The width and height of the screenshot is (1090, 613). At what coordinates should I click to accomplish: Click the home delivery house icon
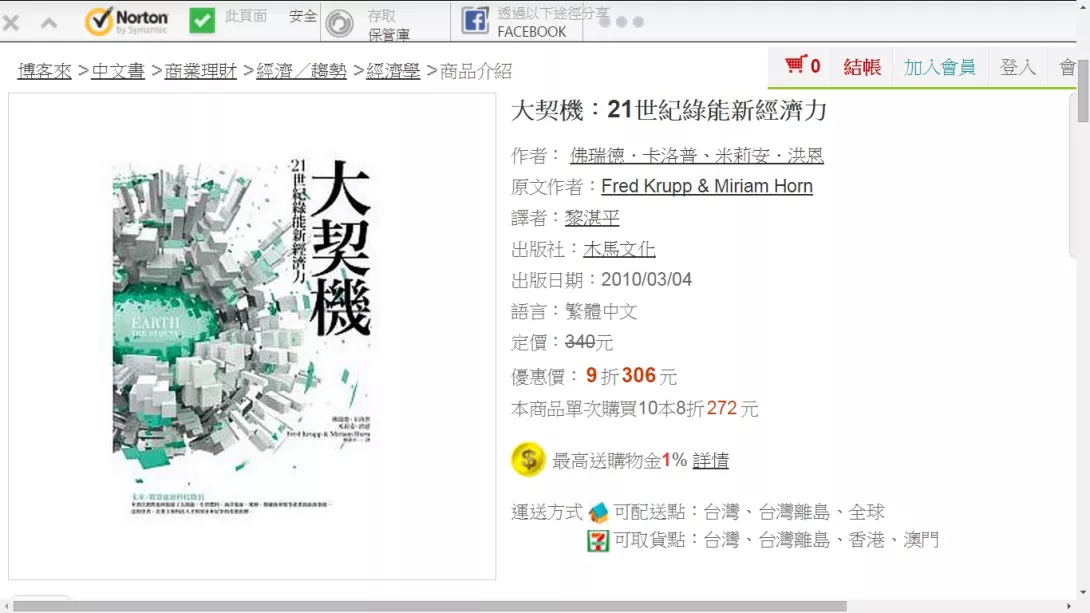[598, 513]
